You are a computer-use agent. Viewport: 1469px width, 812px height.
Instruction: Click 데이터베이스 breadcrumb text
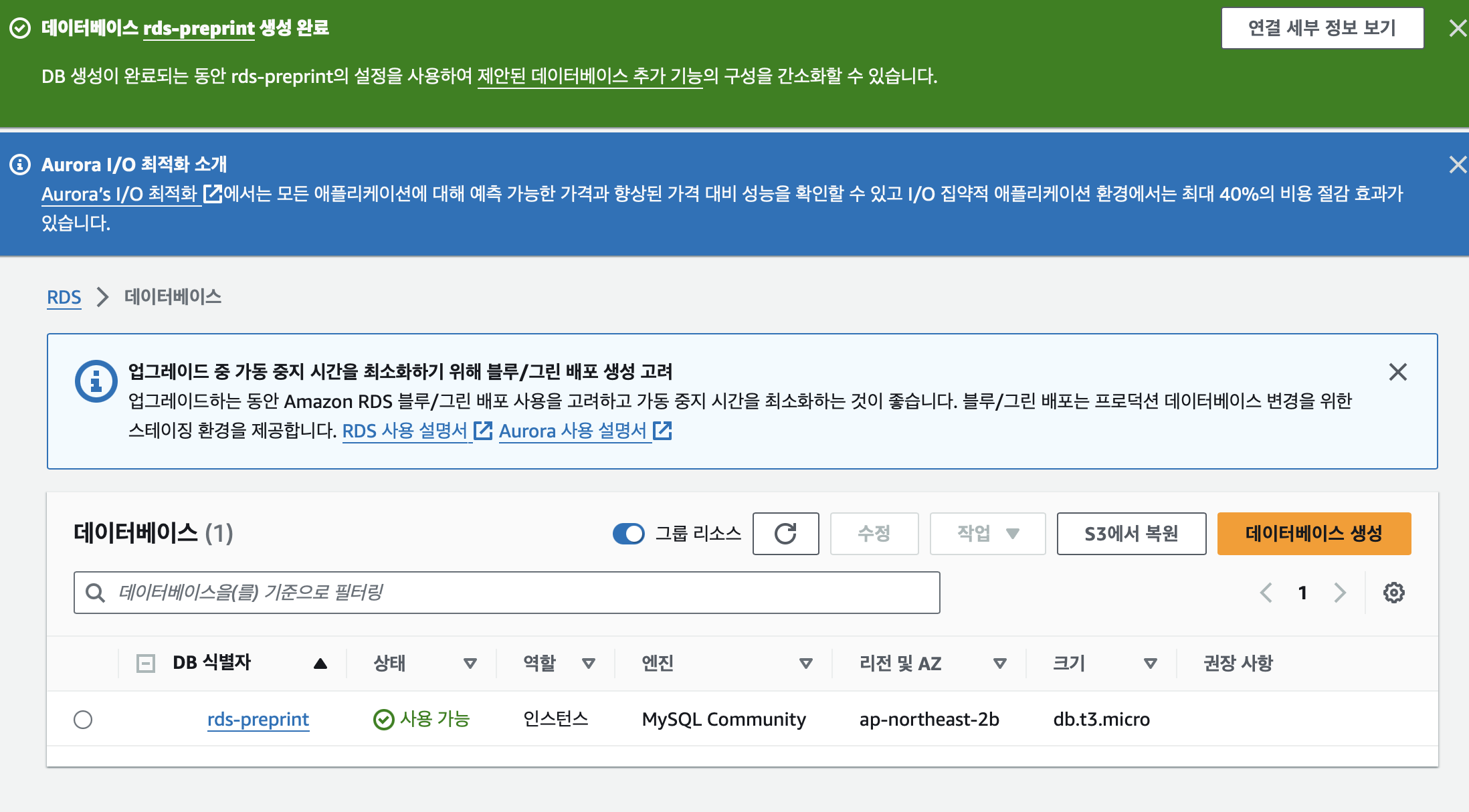pyautogui.click(x=173, y=297)
